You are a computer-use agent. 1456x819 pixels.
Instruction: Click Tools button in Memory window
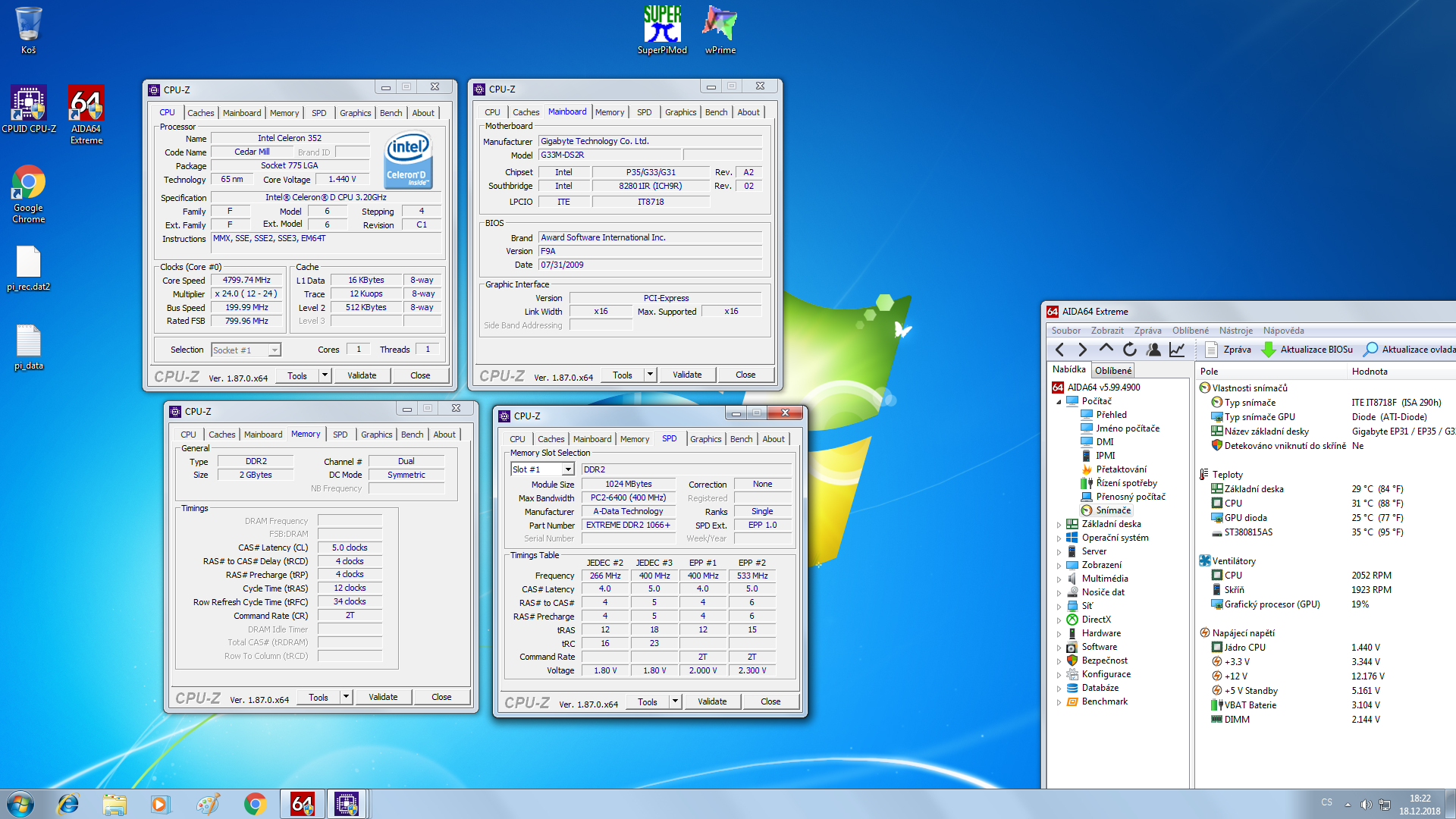click(x=318, y=697)
